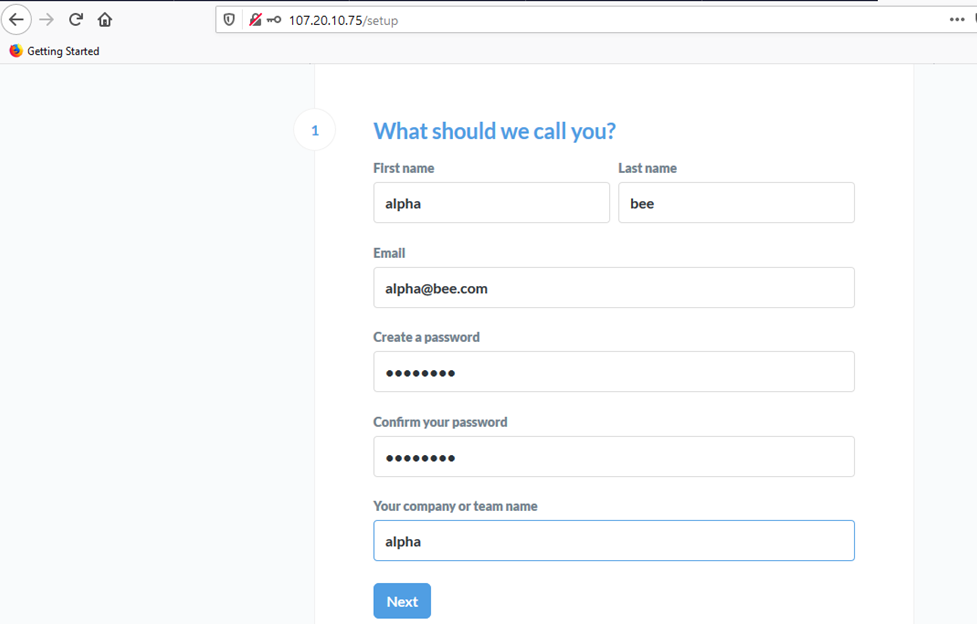
Task: Click the 'Confirm your password' label
Action: click(440, 422)
